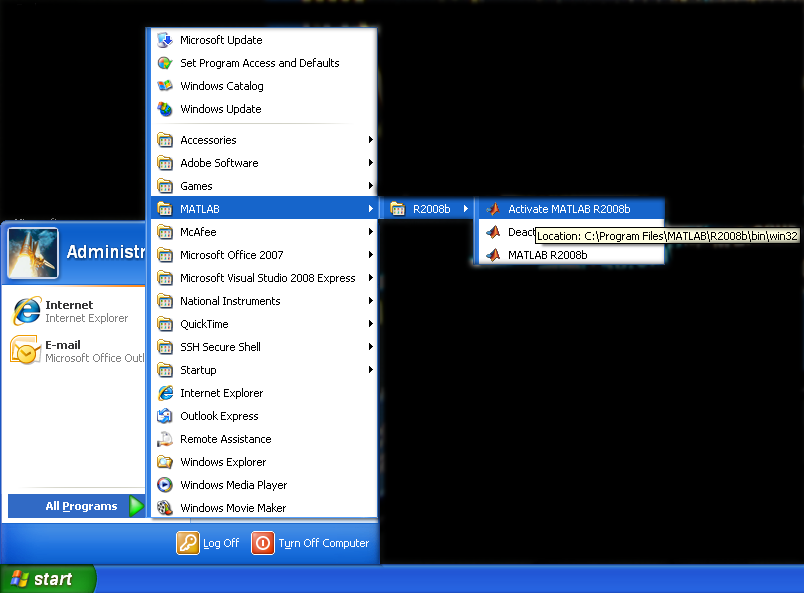Click the "Windows Media Player" label

point(233,485)
